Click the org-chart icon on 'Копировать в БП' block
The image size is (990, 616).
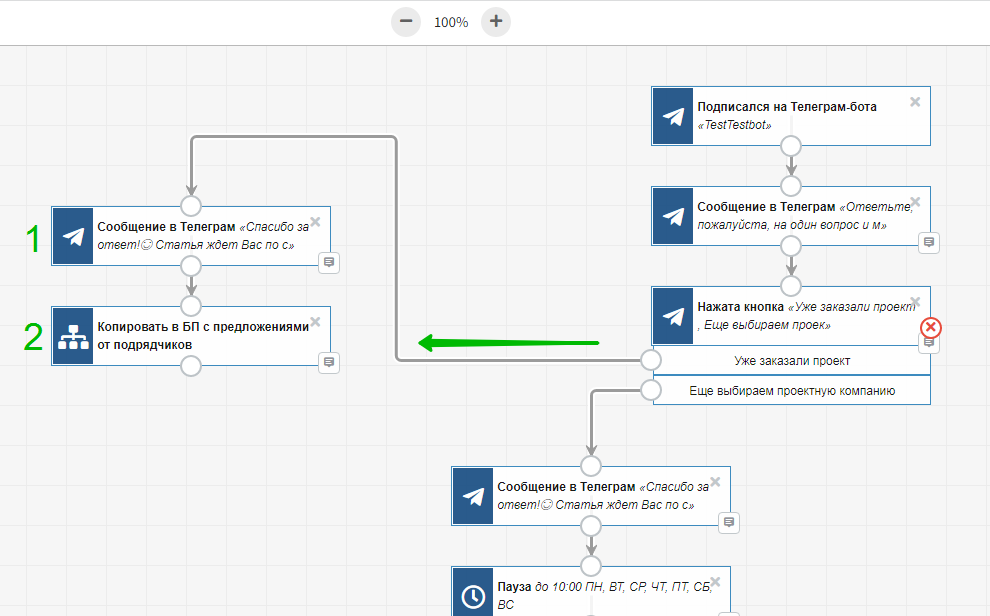73,336
